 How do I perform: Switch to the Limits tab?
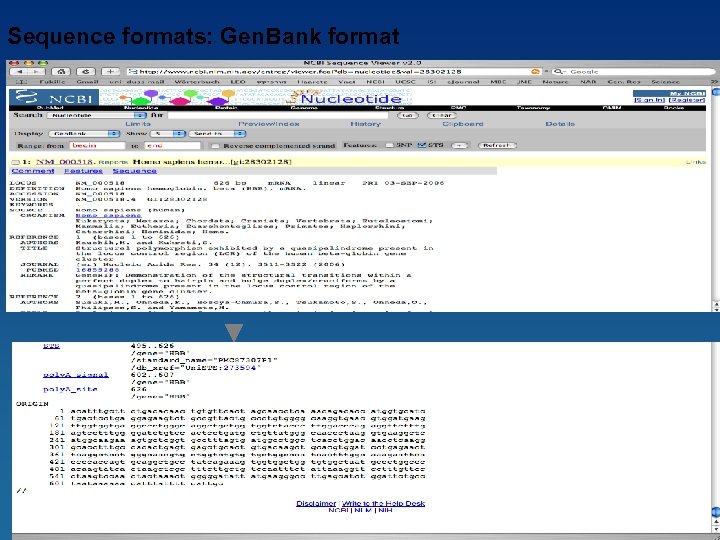point(138,124)
